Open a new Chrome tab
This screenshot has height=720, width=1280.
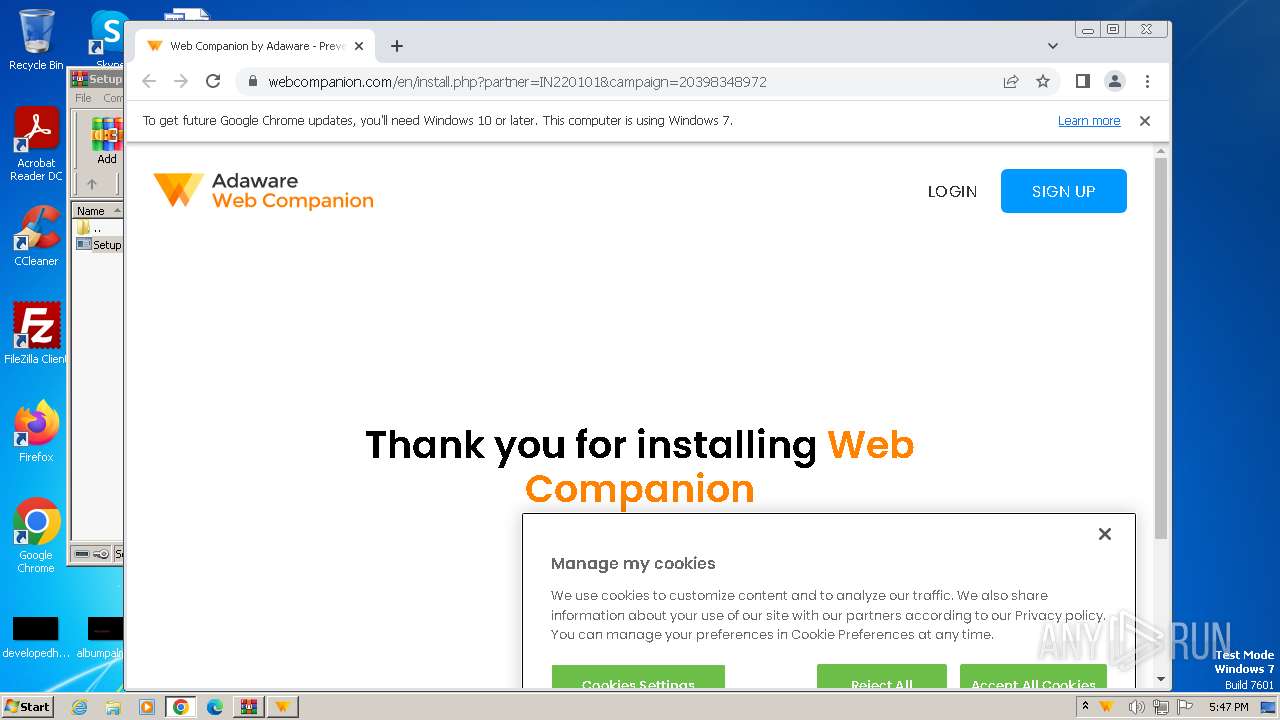397,46
